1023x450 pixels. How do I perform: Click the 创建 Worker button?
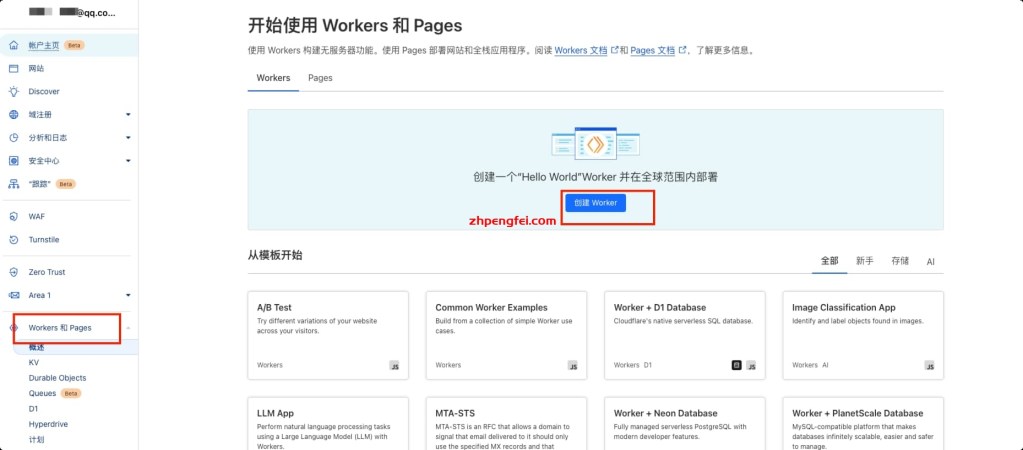click(595, 203)
